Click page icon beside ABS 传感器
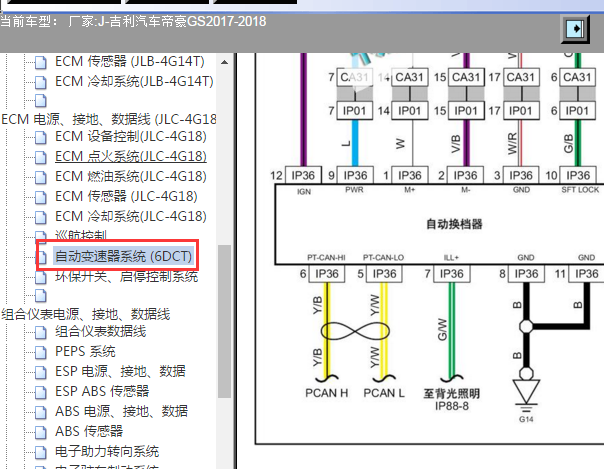This screenshot has width=604, height=469. tap(40, 432)
